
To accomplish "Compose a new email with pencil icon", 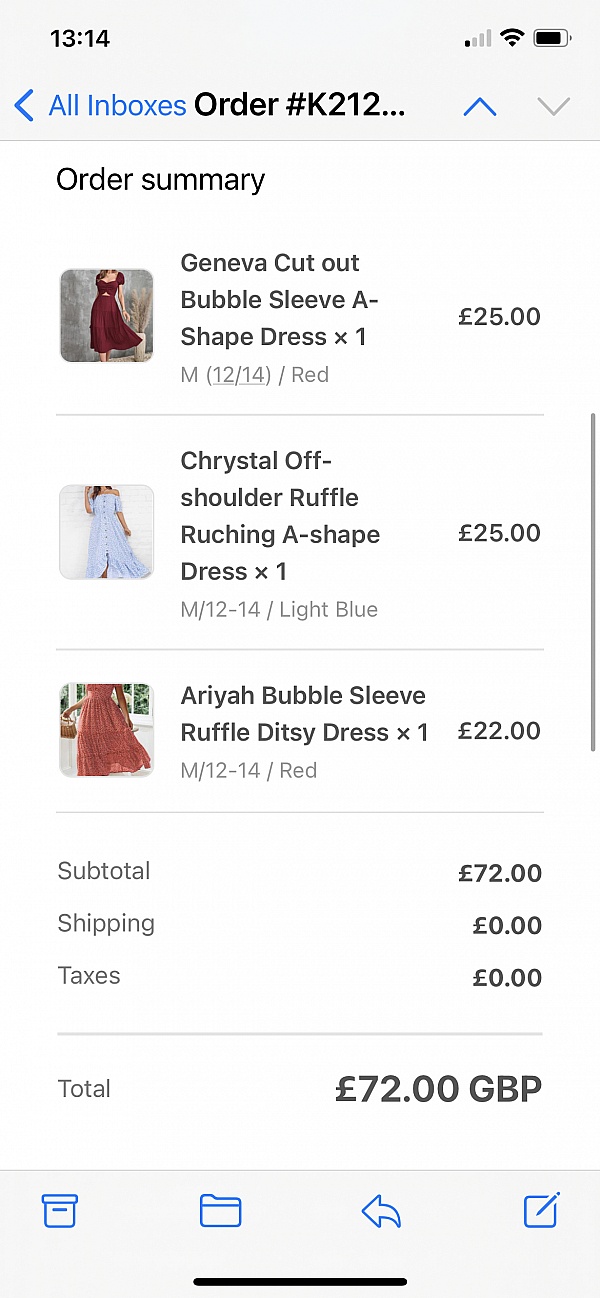I will pyautogui.click(x=542, y=1210).
